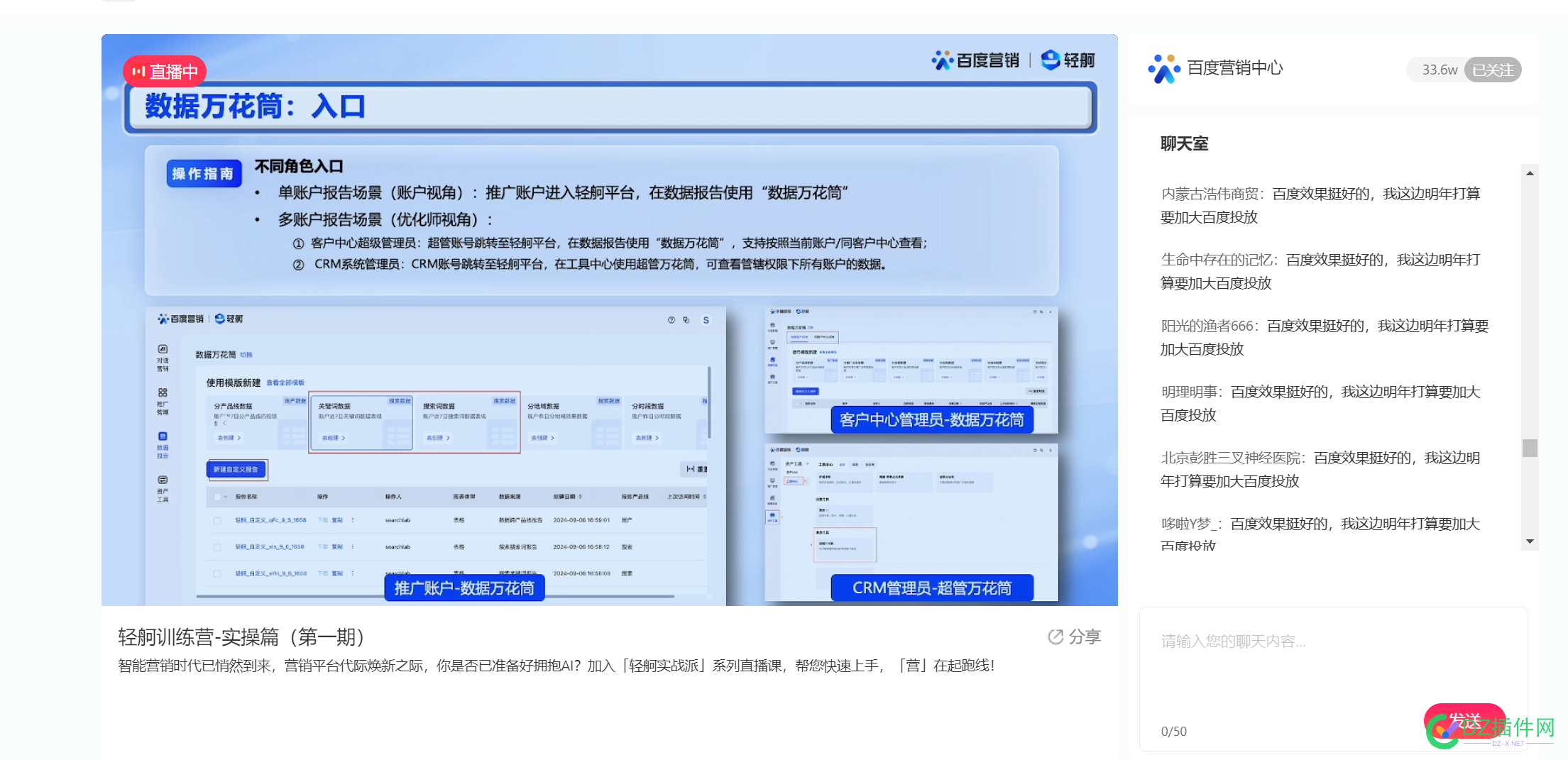This screenshot has height=760, width=1568.
Task: Click the message from 哆啦Y梦_
Action: 1320,534
